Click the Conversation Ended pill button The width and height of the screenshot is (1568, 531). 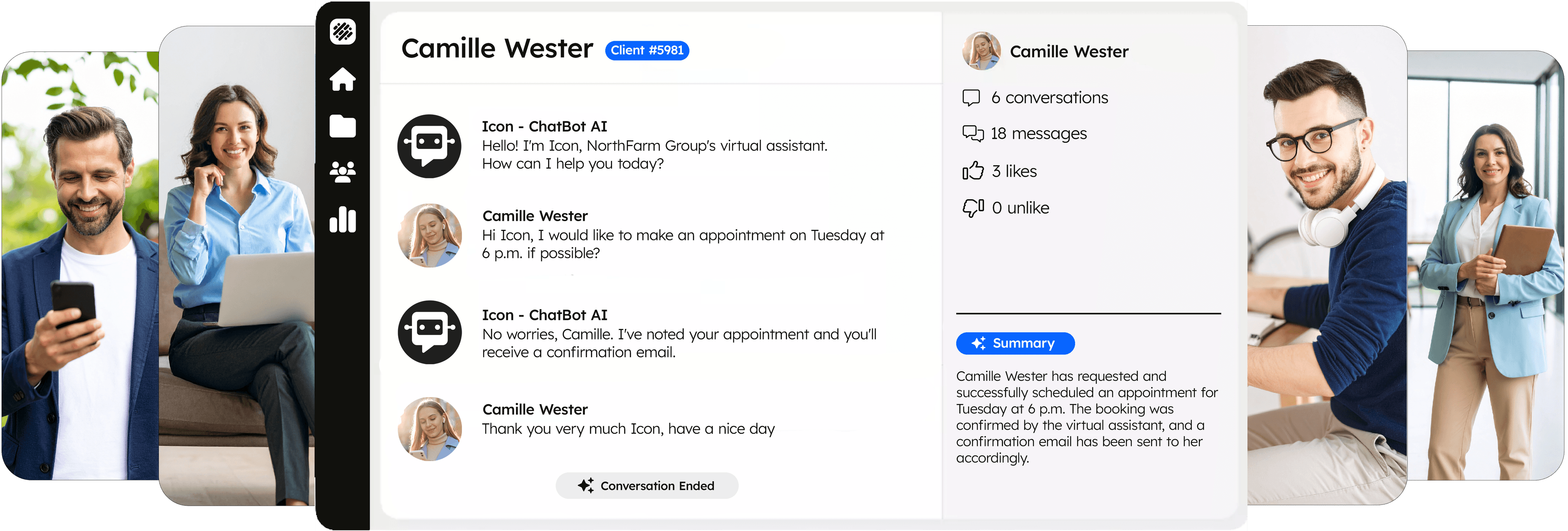646,485
